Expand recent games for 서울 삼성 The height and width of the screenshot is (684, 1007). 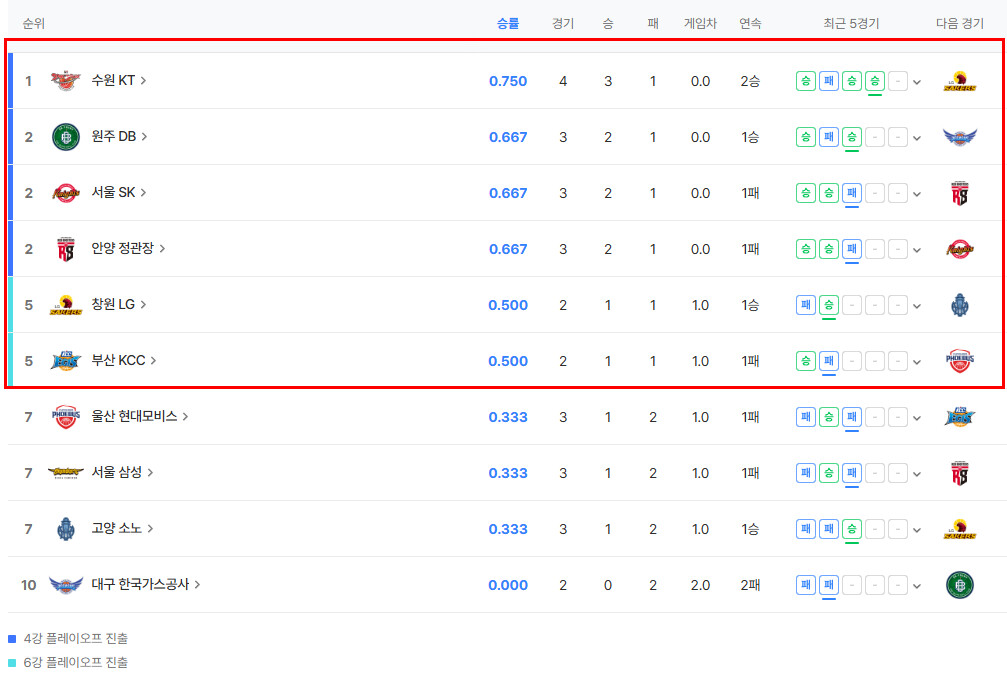coord(916,474)
